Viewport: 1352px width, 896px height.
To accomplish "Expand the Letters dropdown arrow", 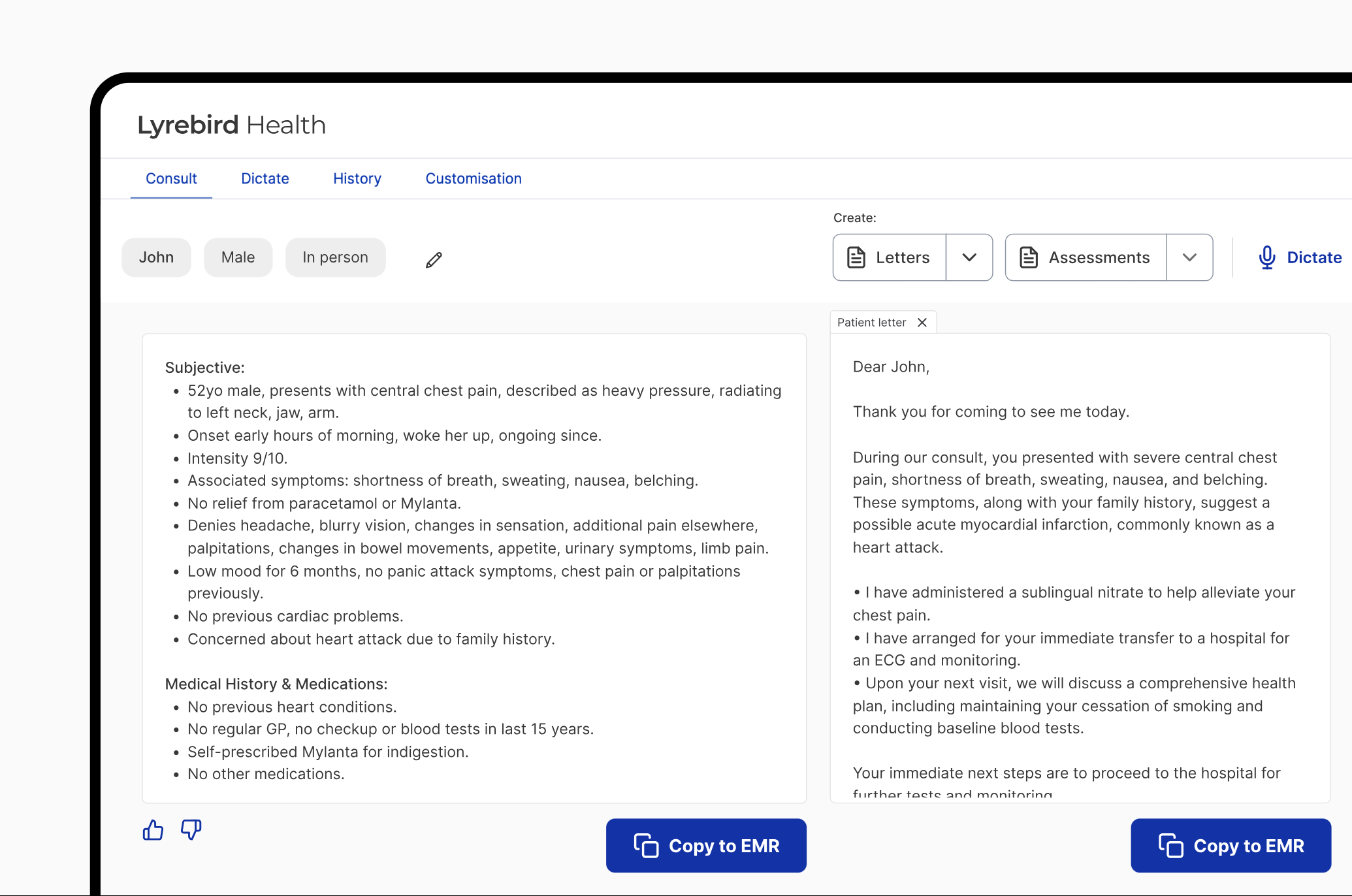I will (x=969, y=257).
